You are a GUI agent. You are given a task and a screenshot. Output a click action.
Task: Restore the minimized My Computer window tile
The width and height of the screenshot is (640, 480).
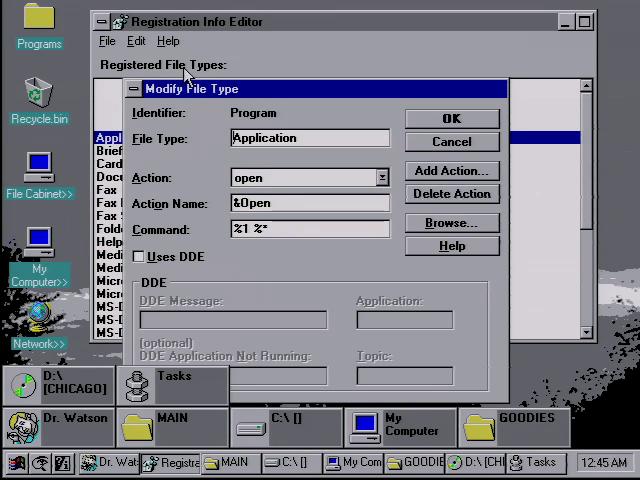click(401, 428)
